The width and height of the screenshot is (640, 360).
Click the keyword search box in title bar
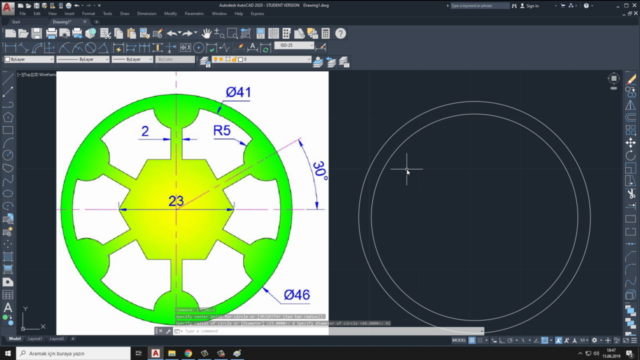[x=480, y=6]
